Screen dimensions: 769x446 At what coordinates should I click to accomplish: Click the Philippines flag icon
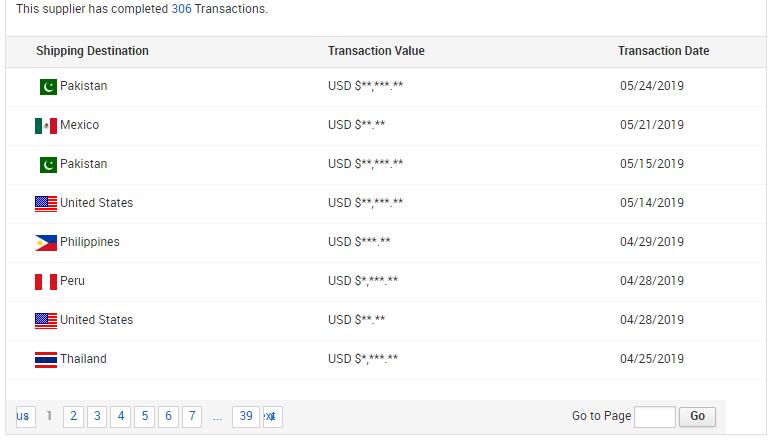(x=45, y=243)
